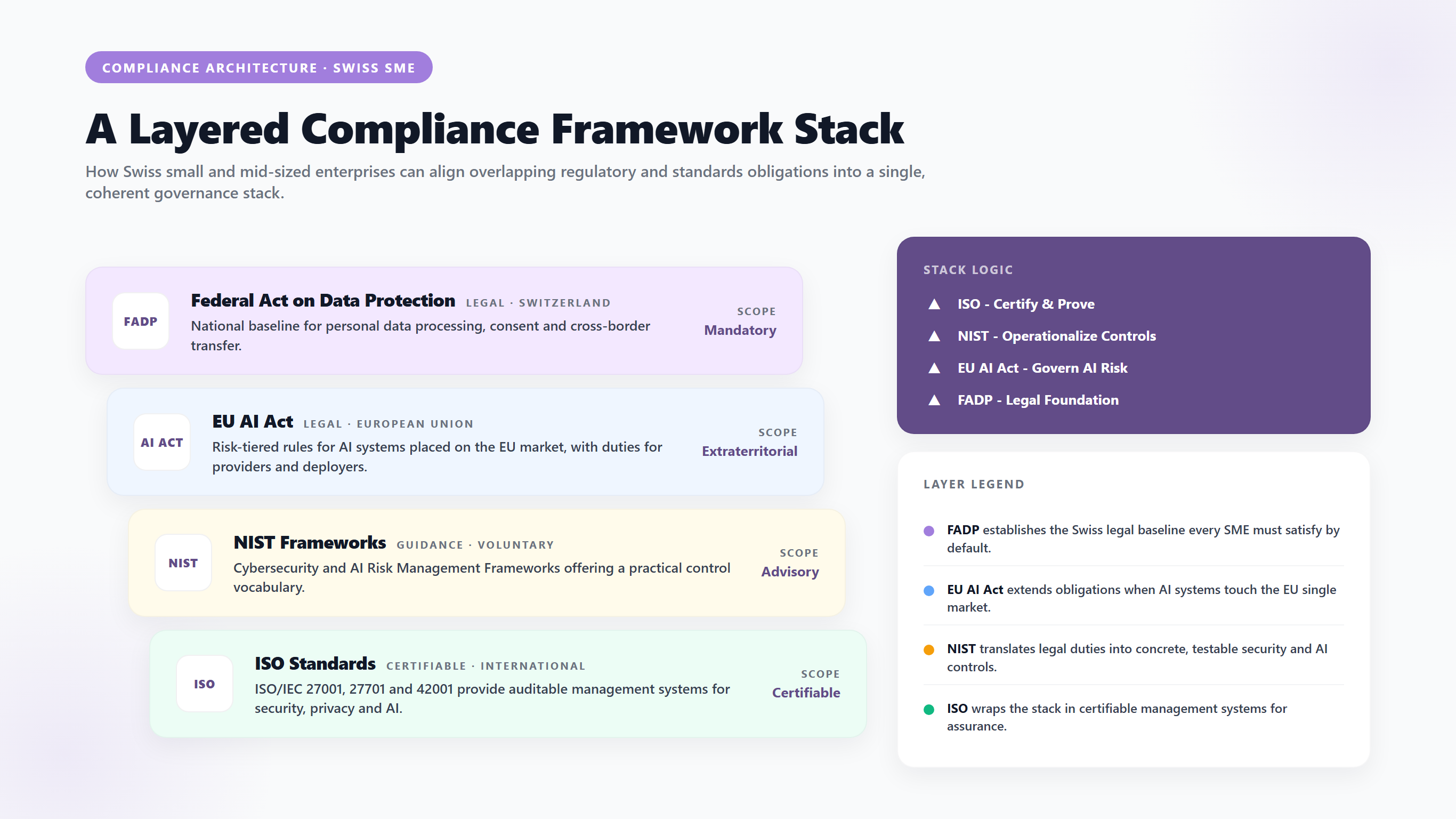Click the Advisory scope value
This screenshot has width=1456, height=819.
(790, 572)
